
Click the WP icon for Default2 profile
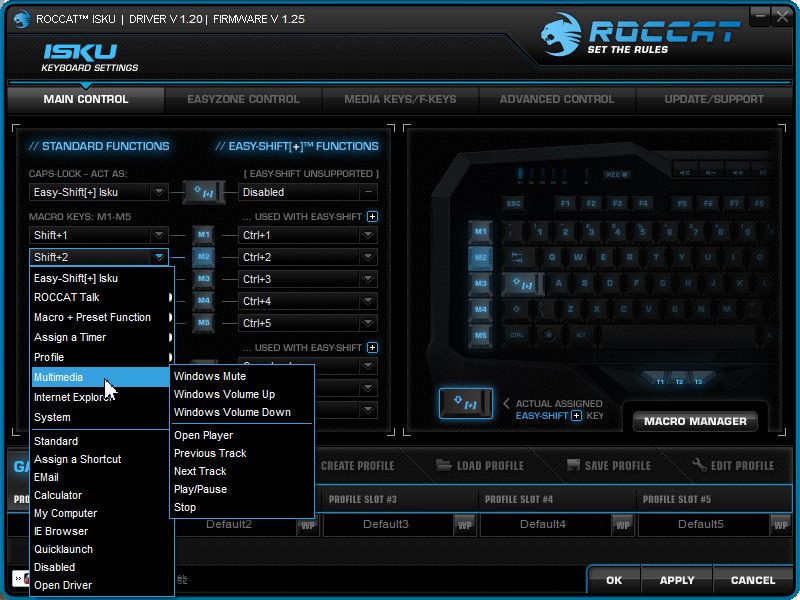[x=308, y=524]
